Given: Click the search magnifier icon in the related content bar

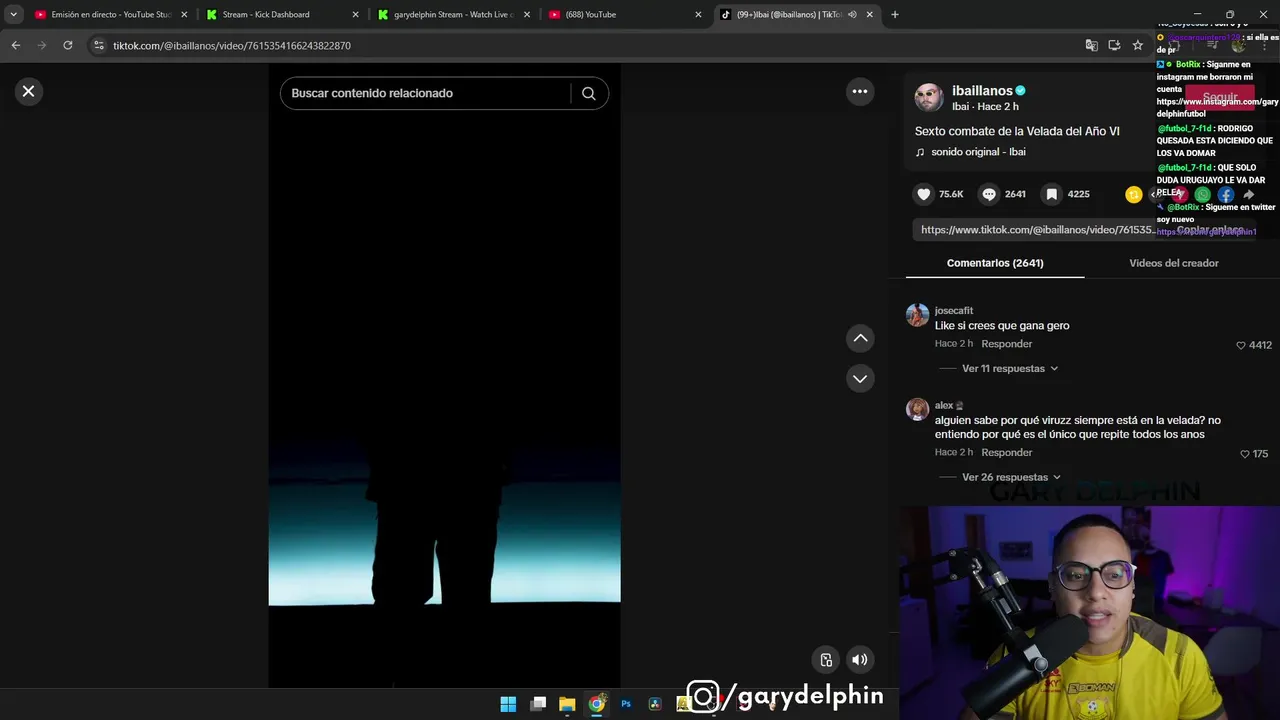Looking at the screenshot, I should coord(588,93).
